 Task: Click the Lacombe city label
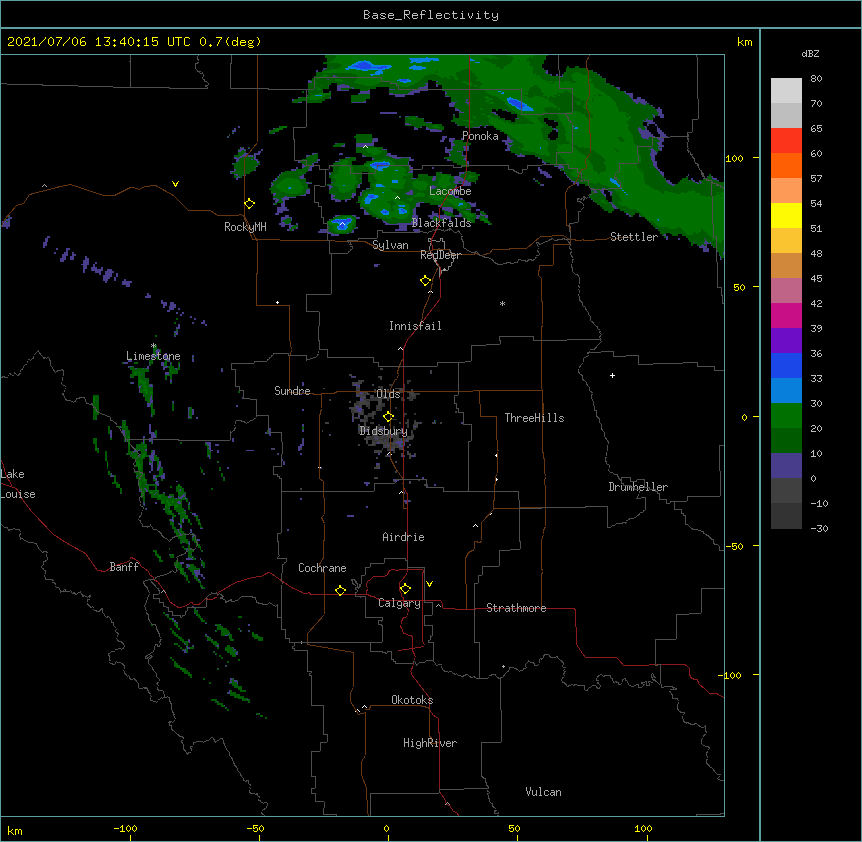450,191
